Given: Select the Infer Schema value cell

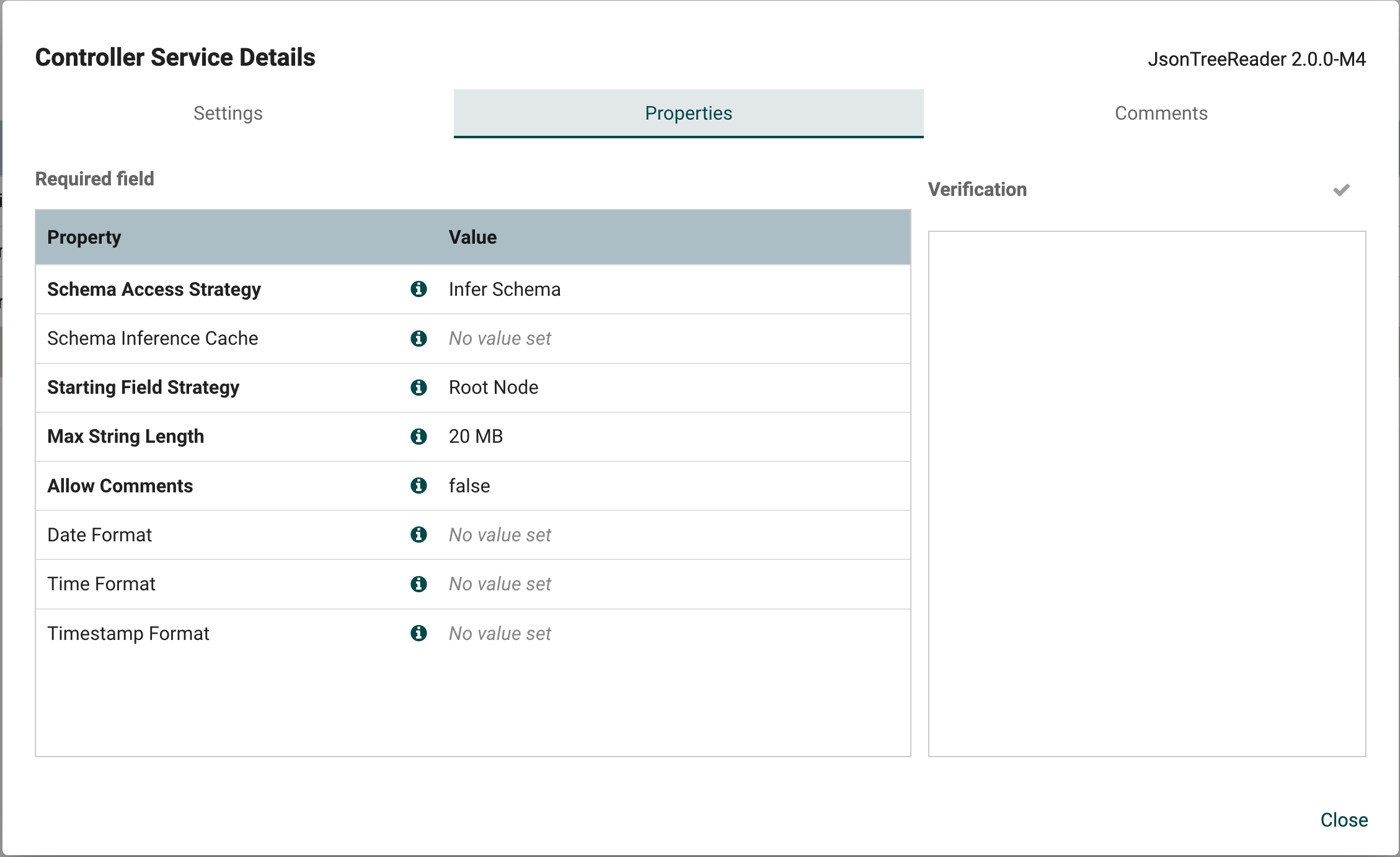Looking at the screenshot, I should coord(504,289).
